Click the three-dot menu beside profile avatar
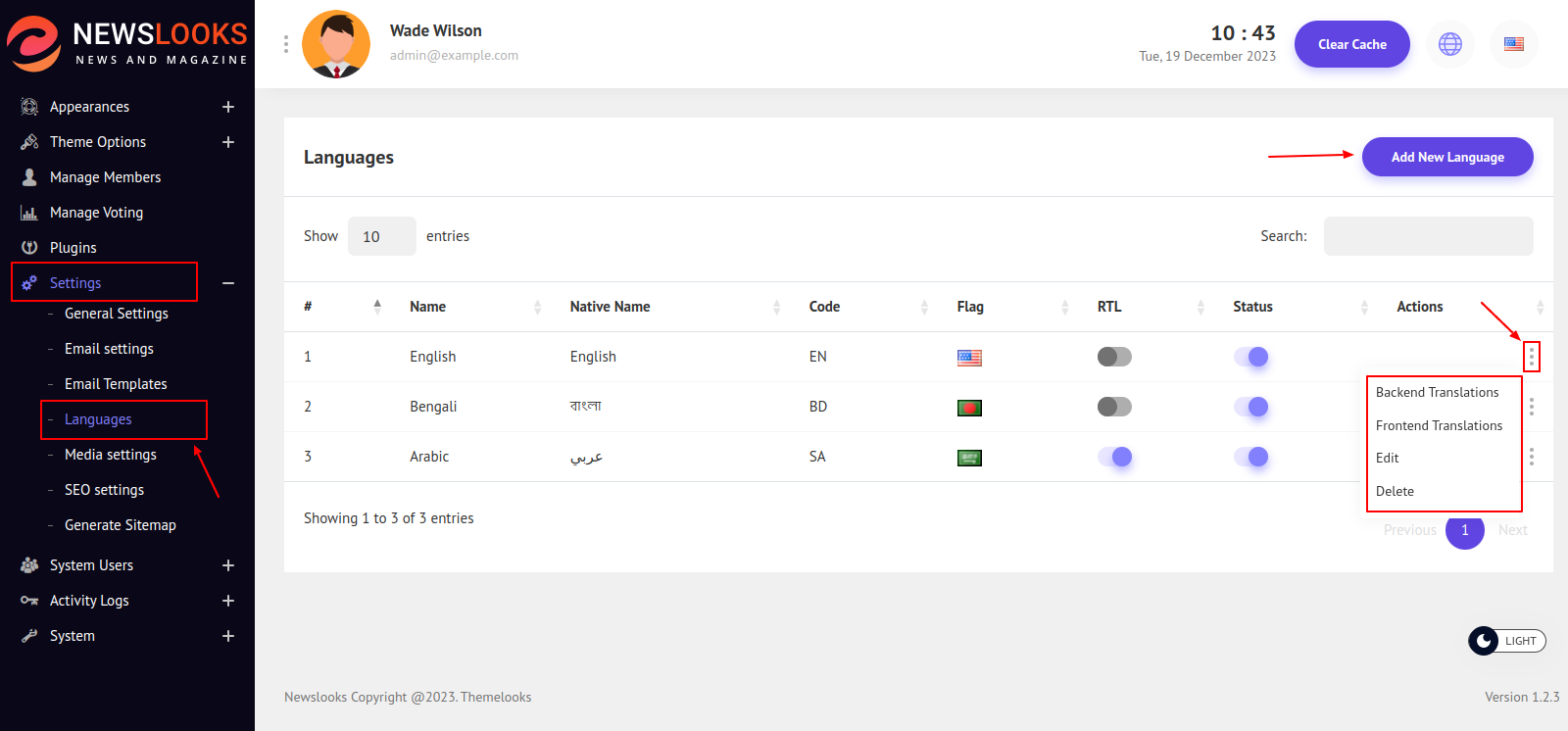The image size is (1568, 731). pyautogui.click(x=286, y=44)
